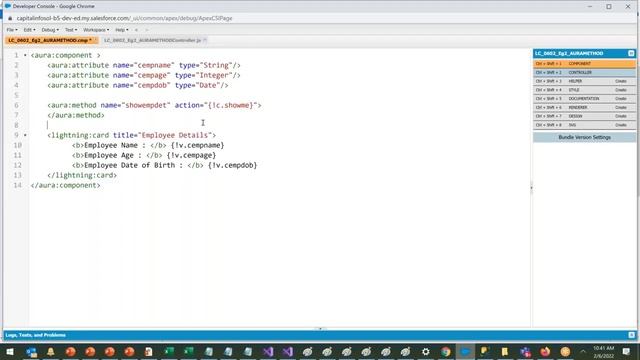The image size is (640, 360).
Task: Click line number 6 in the gutter
Action: (16, 105)
